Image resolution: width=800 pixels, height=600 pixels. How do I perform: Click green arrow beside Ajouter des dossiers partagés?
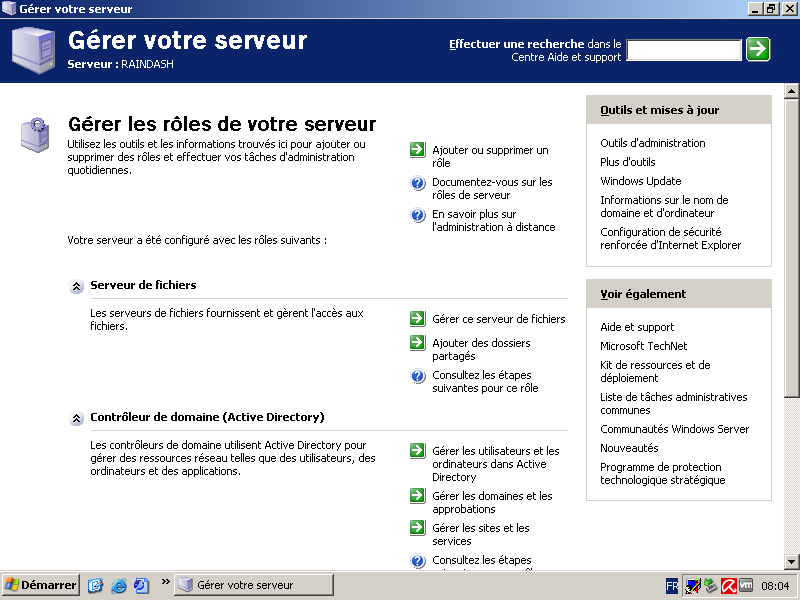[418, 343]
